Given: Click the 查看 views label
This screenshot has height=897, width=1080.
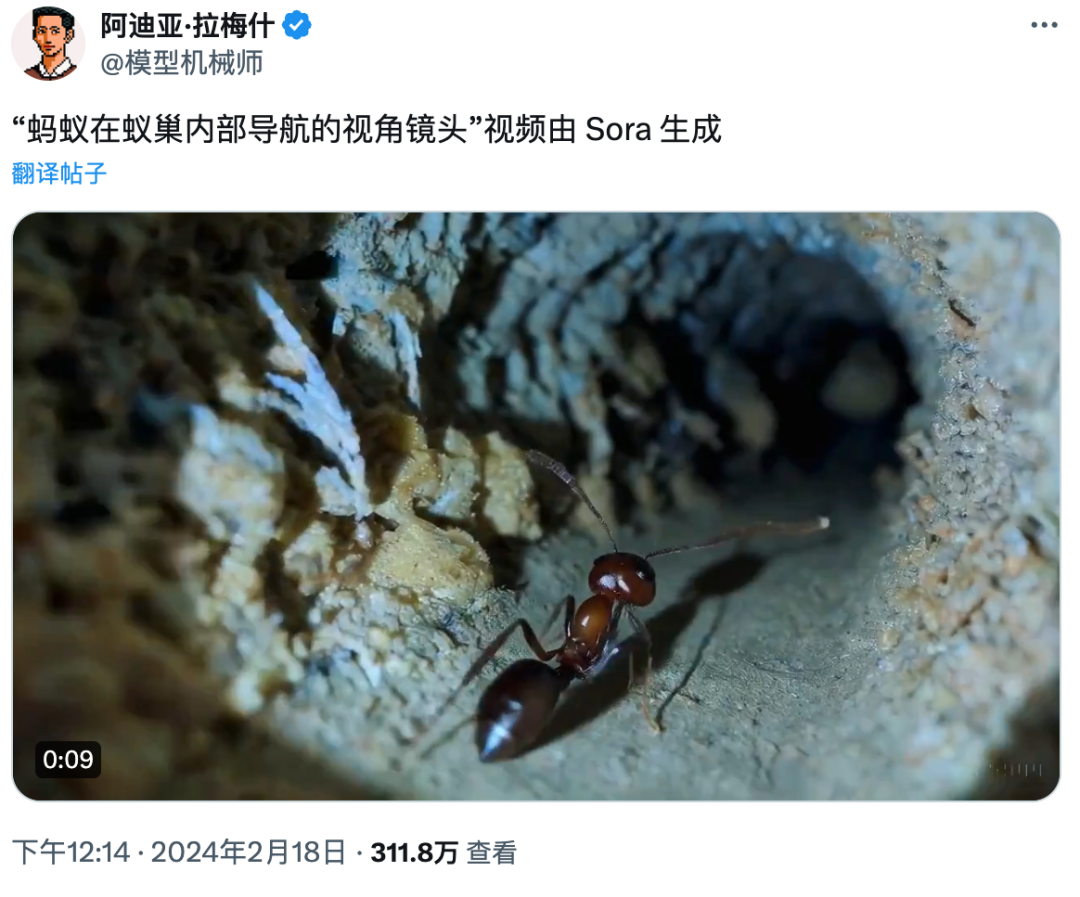Looking at the screenshot, I should click(x=491, y=853).
